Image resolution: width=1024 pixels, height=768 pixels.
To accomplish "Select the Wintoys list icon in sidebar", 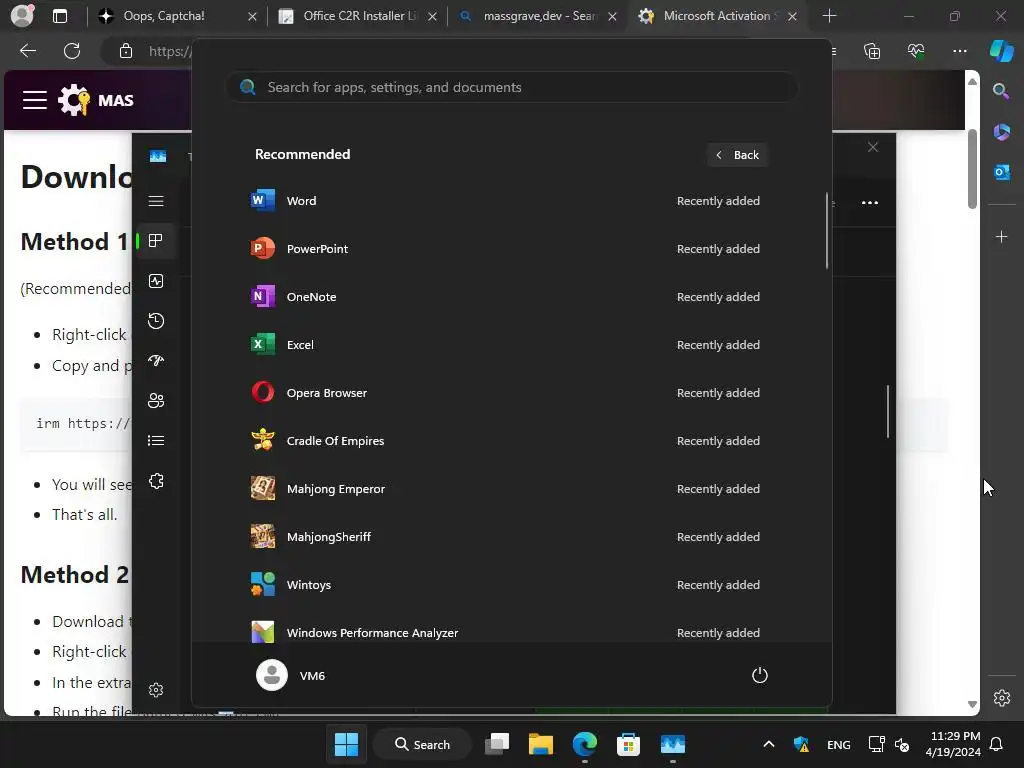I will [156, 440].
